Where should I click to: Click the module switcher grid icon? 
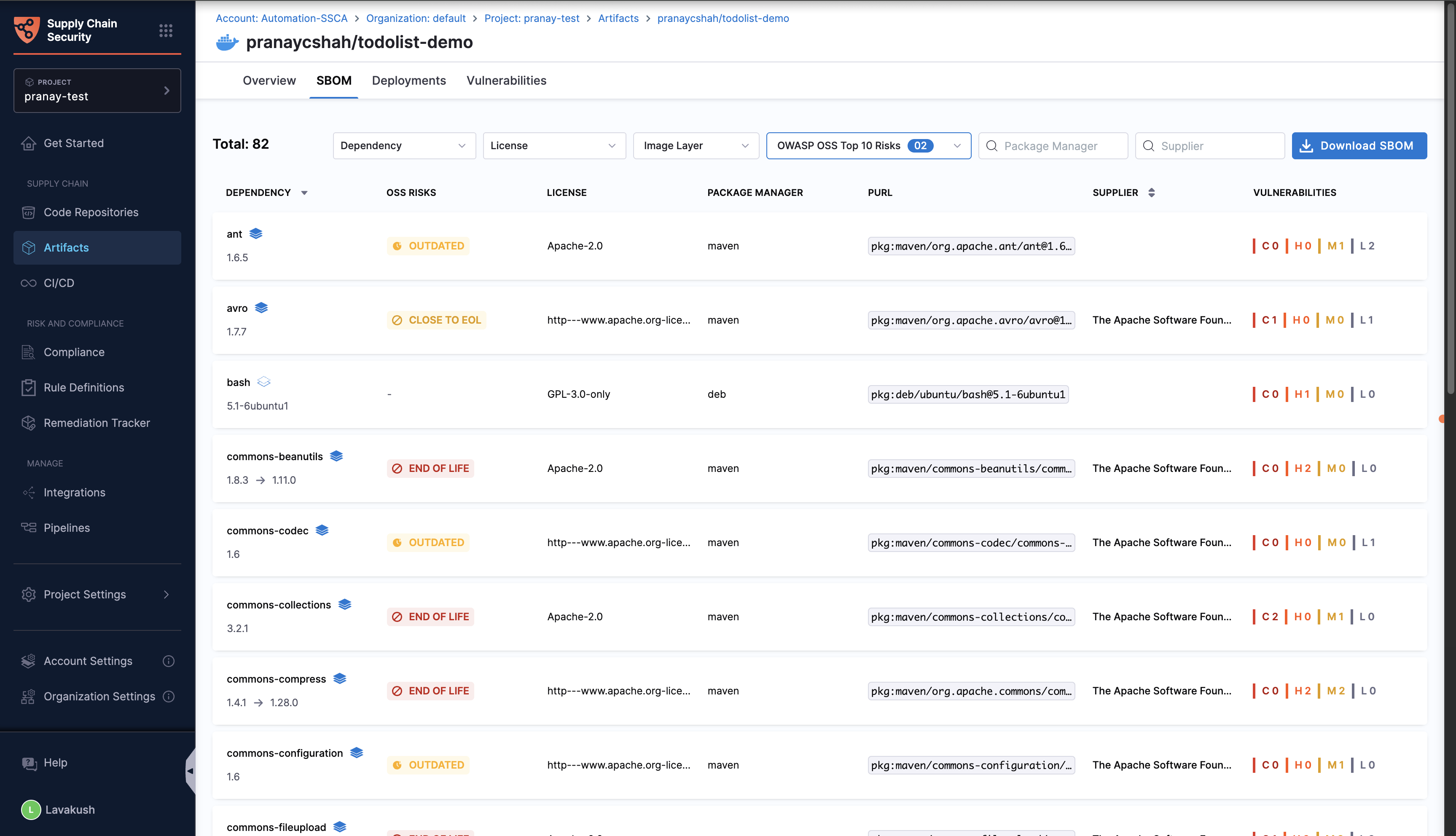[165, 30]
